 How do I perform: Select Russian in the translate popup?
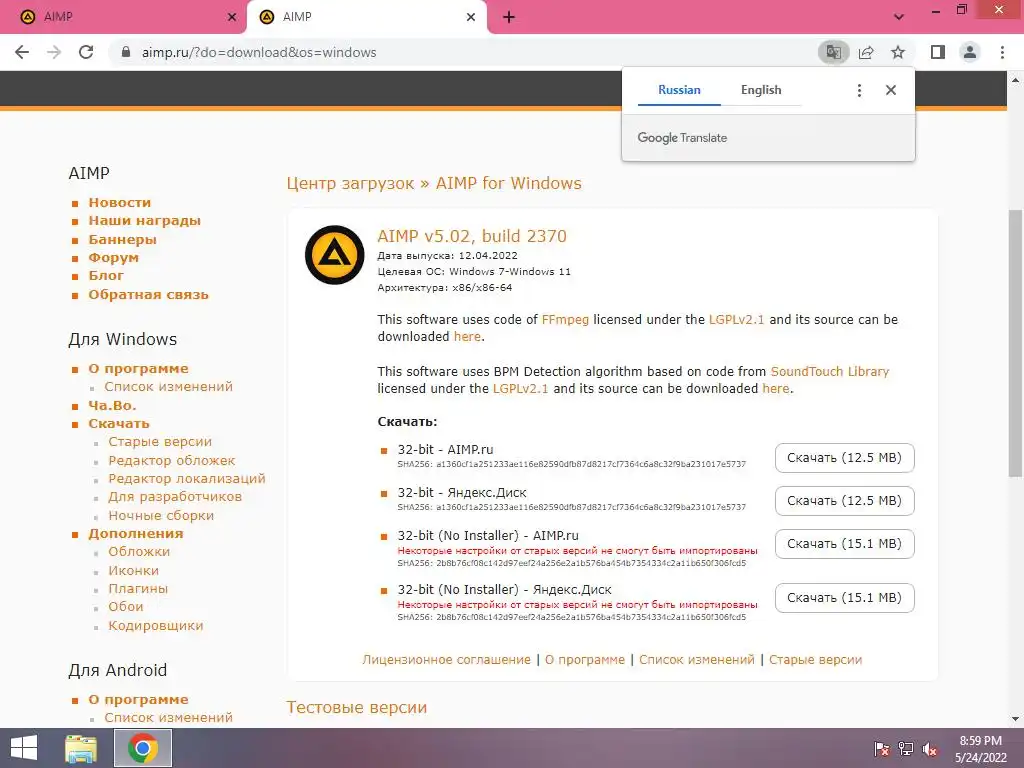pyautogui.click(x=679, y=90)
